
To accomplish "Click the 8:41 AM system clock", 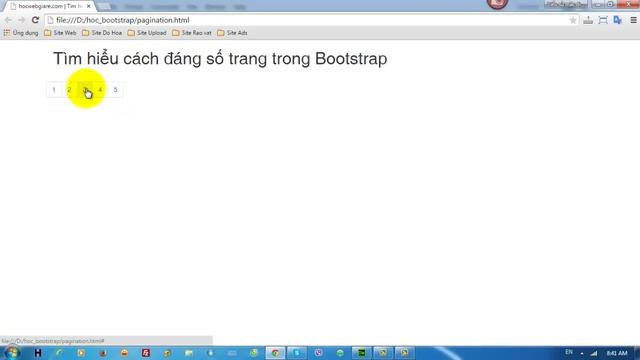I will pos(617,353).
